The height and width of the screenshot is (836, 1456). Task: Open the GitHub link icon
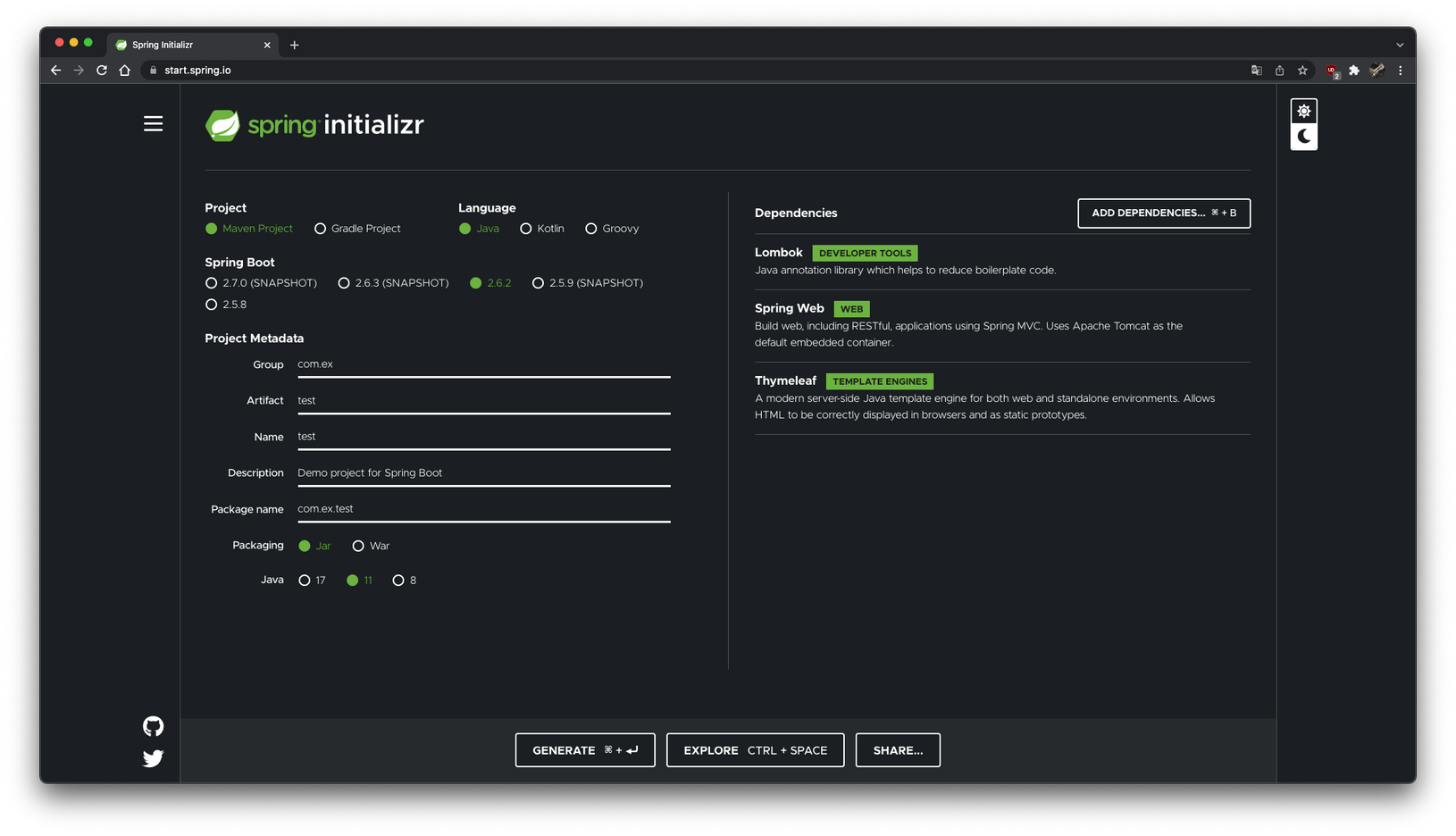[x=154, y=726]
